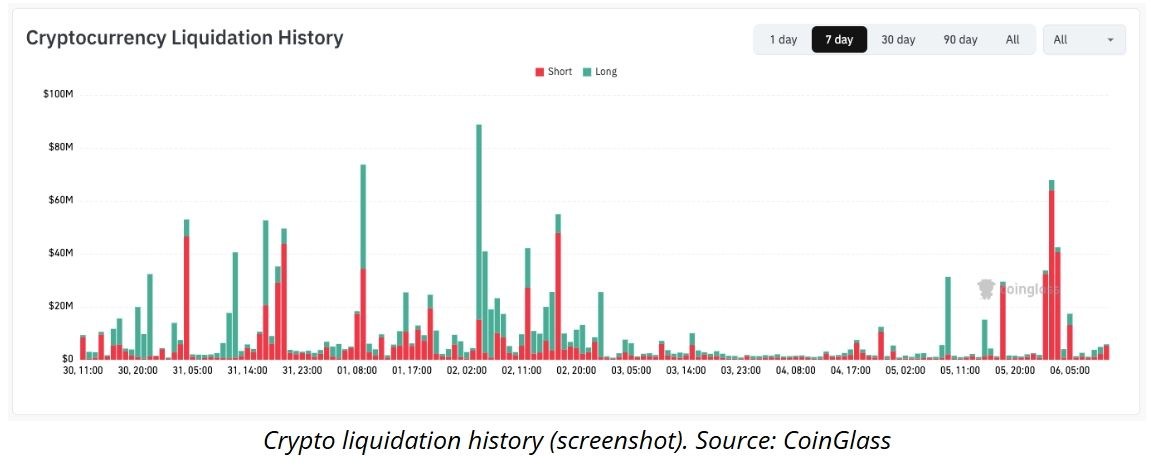Click the 02, 02:00 time label
The height and width of the screenshot is (469, 1151).
click(x=467, y=371)
